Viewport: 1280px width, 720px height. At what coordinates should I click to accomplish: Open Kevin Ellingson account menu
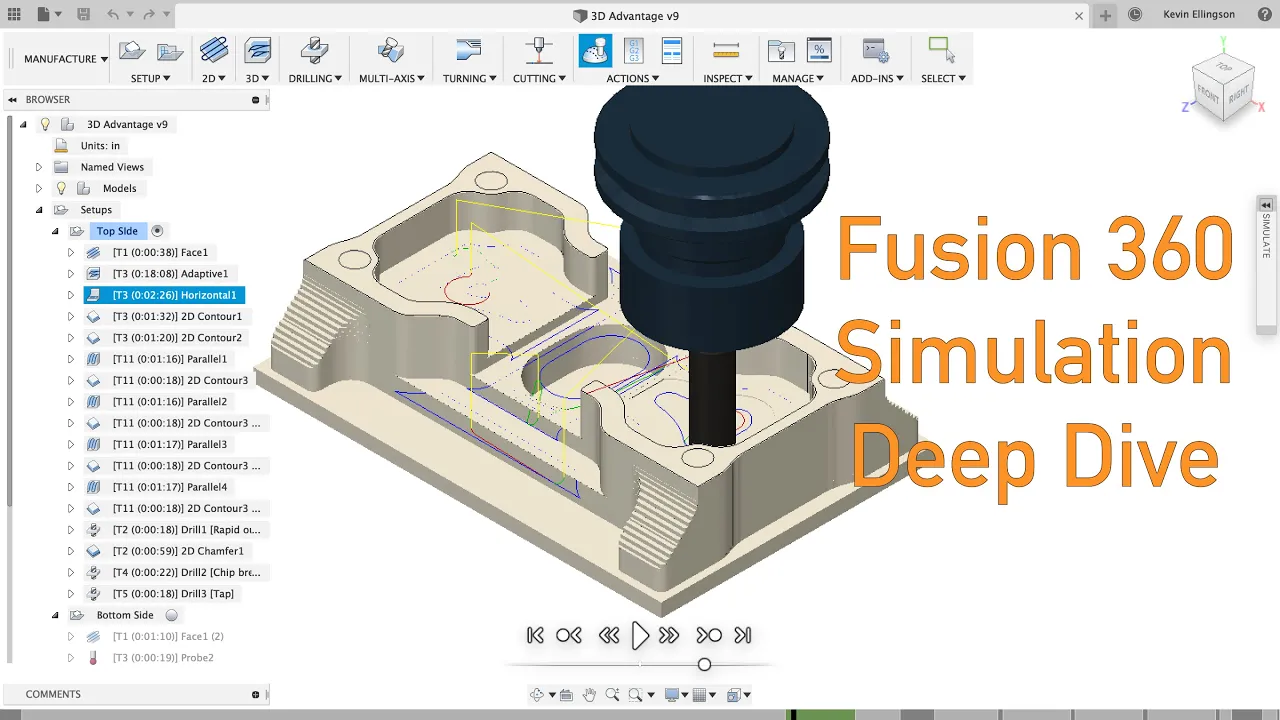[x=1199, y=15]
